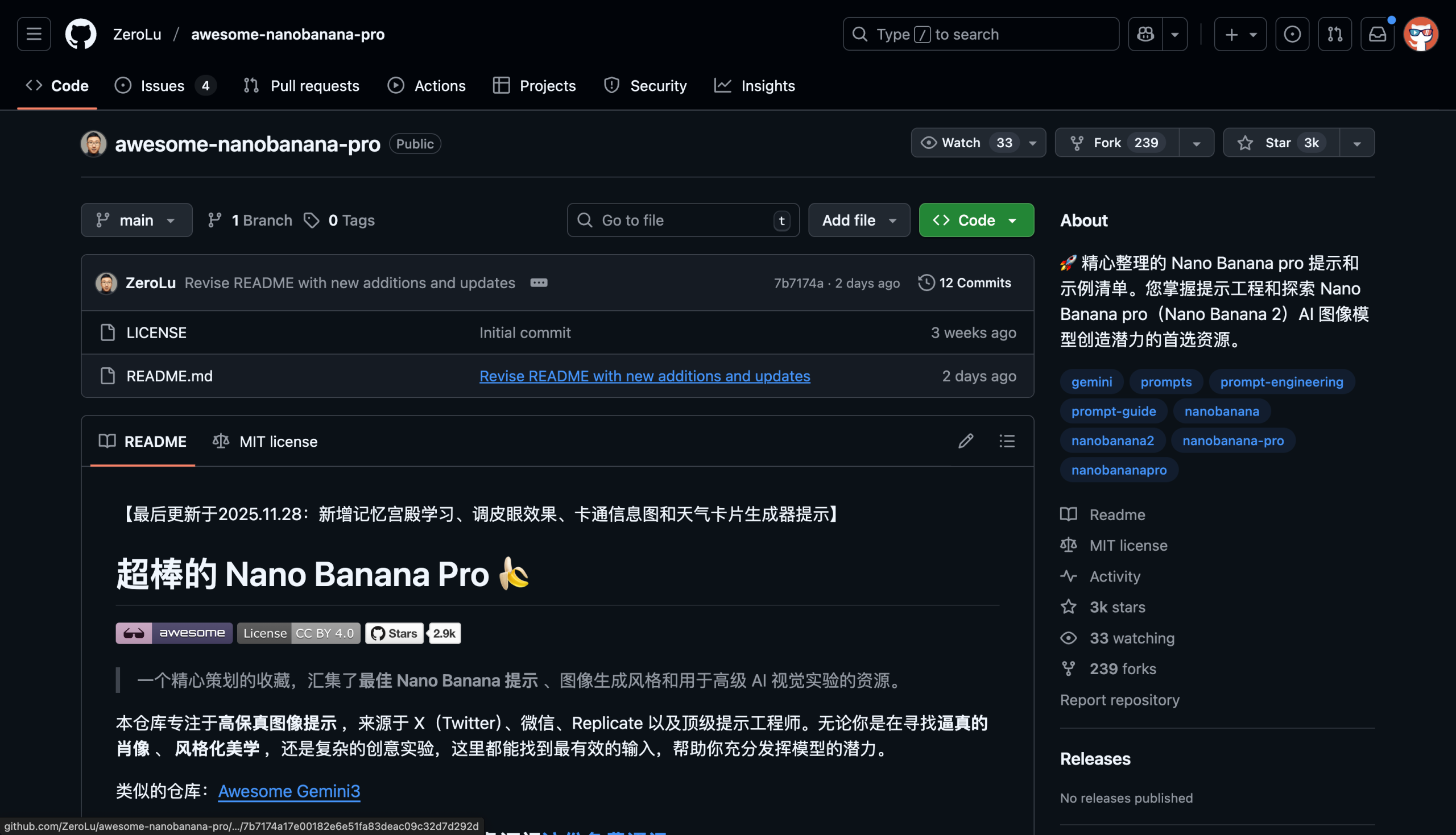
Task: Open the notifications inbox icon
Action: pos(1378,34)
